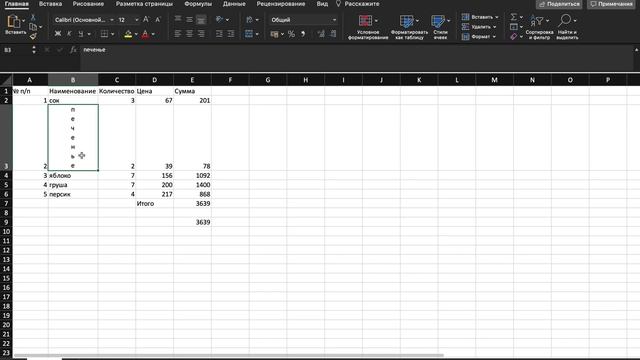Viewport: 640px width, 360px height.
Task: Open Найти и выделить magnifier
Action: coord(567,27)
